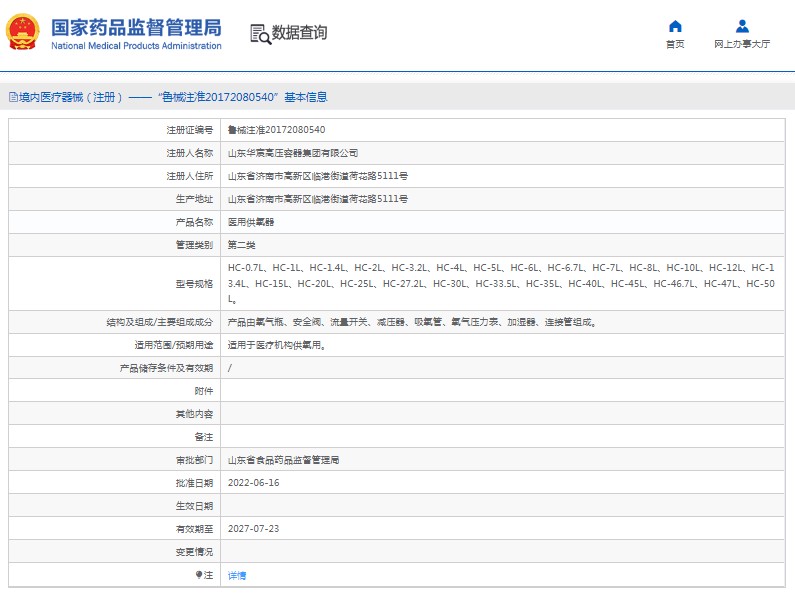Screen dimensions: 795x593
Task: Click National Medical Products Administration text
Action: pos(136,46)
